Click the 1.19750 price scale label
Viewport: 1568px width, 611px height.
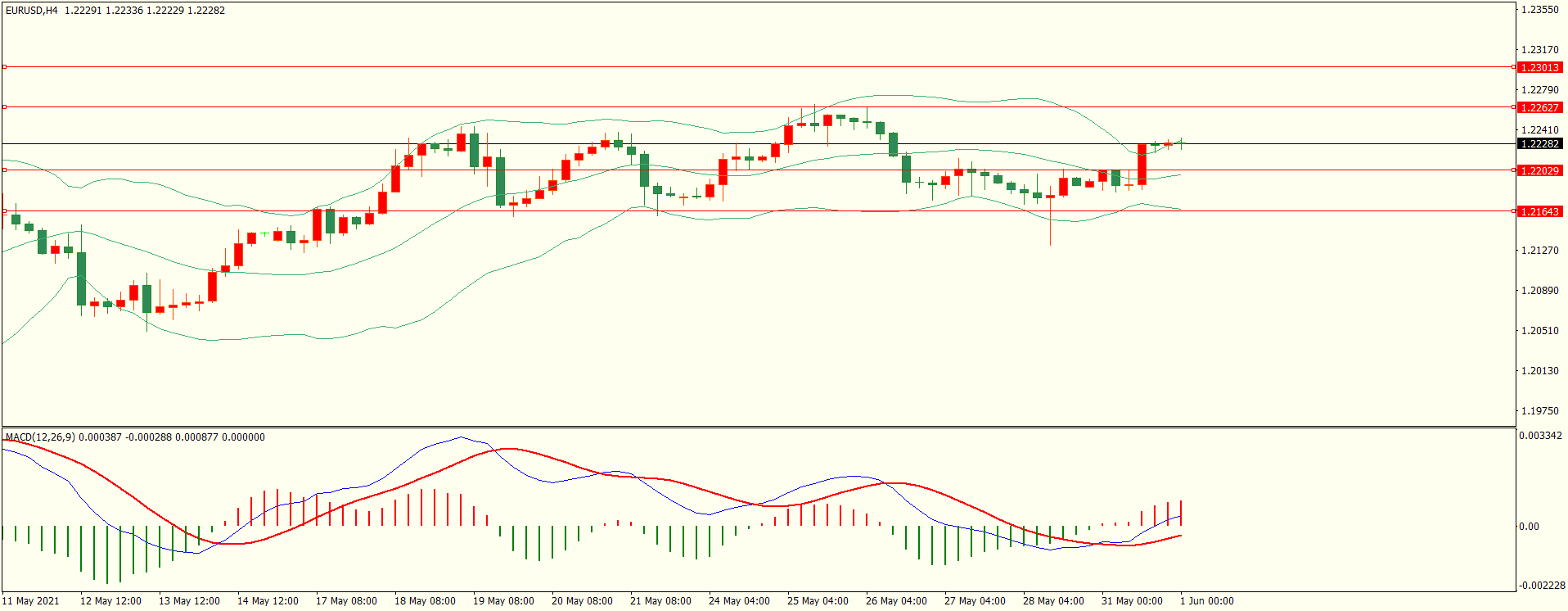(x=1539, y=411)
